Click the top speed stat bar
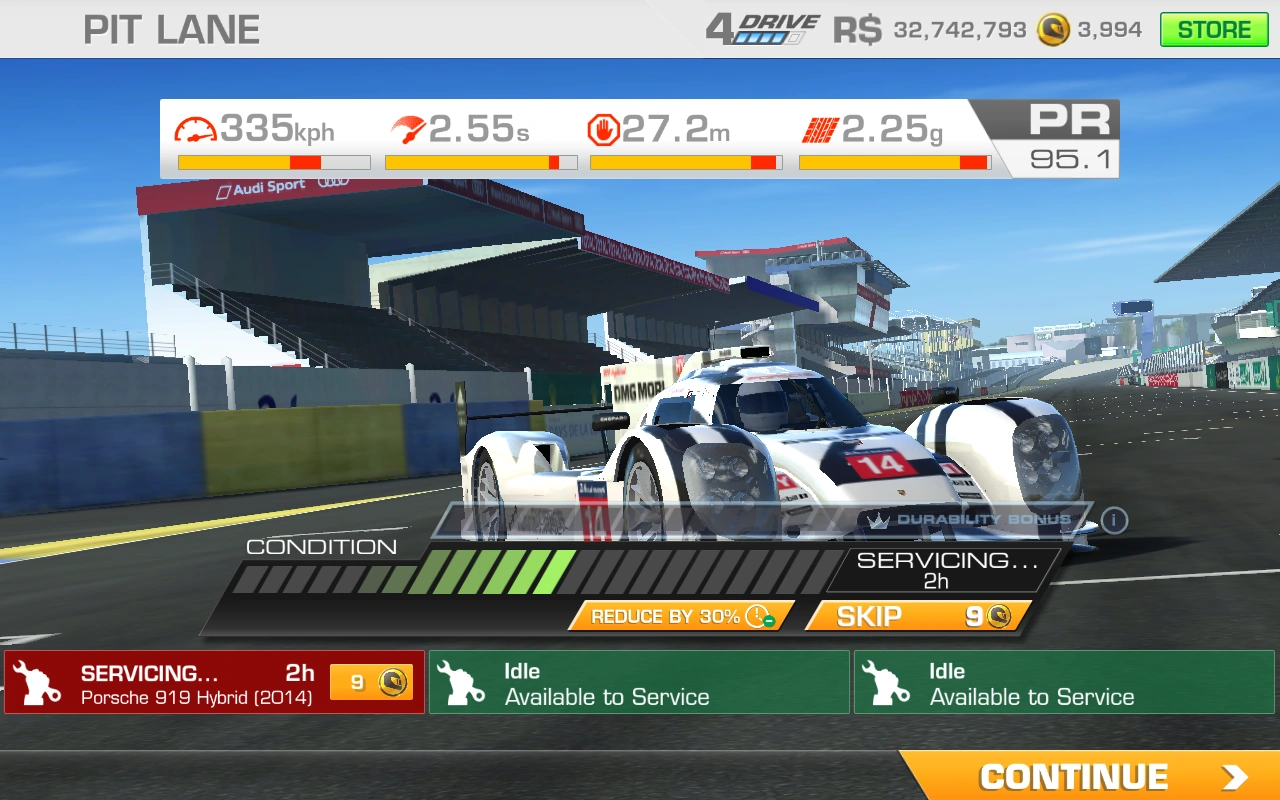 [273, 162]
